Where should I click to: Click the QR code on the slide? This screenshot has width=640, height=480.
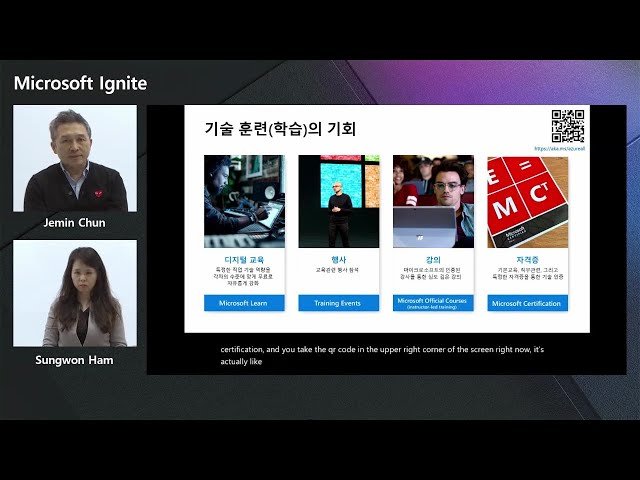pyautogui.click(x=568, y=126)
